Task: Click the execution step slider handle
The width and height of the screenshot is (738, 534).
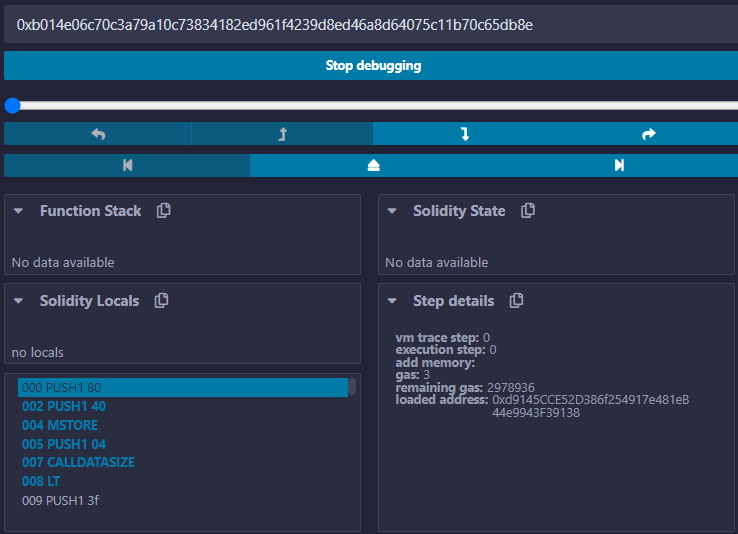Action: 12,105
